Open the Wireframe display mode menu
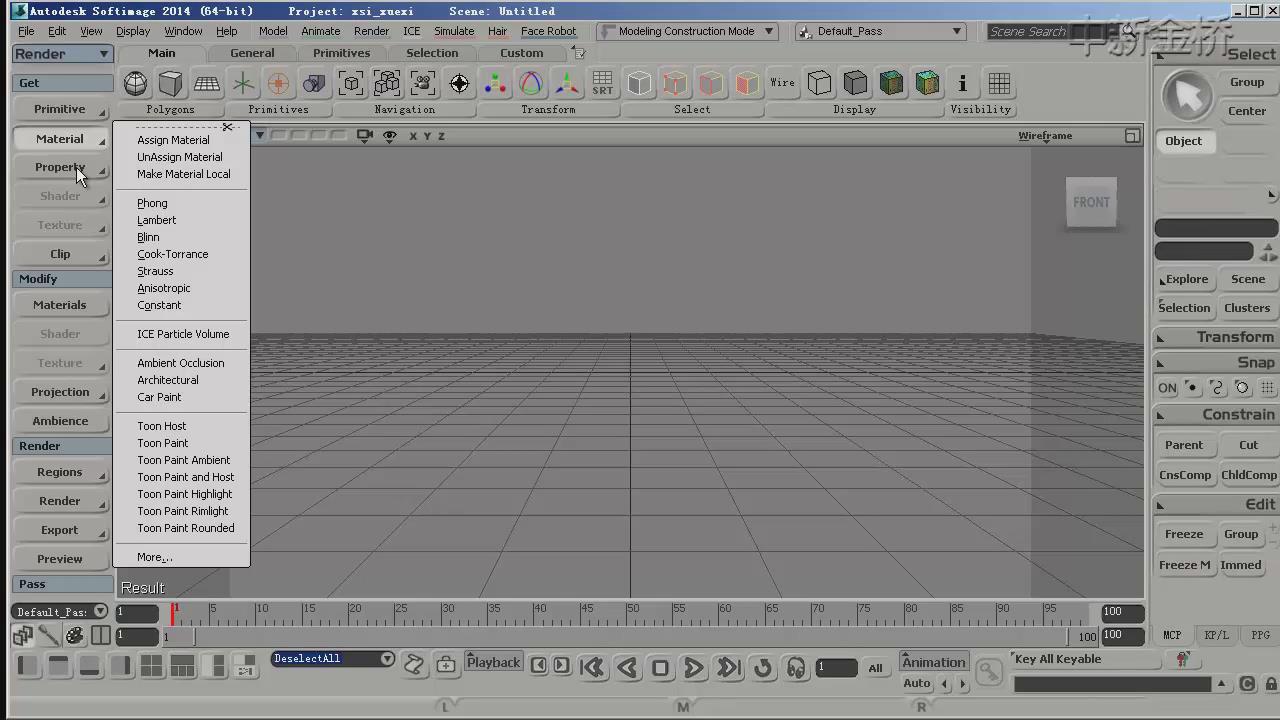The height and width of the screenshot is (720, 1280). [x=1045, y=135]
